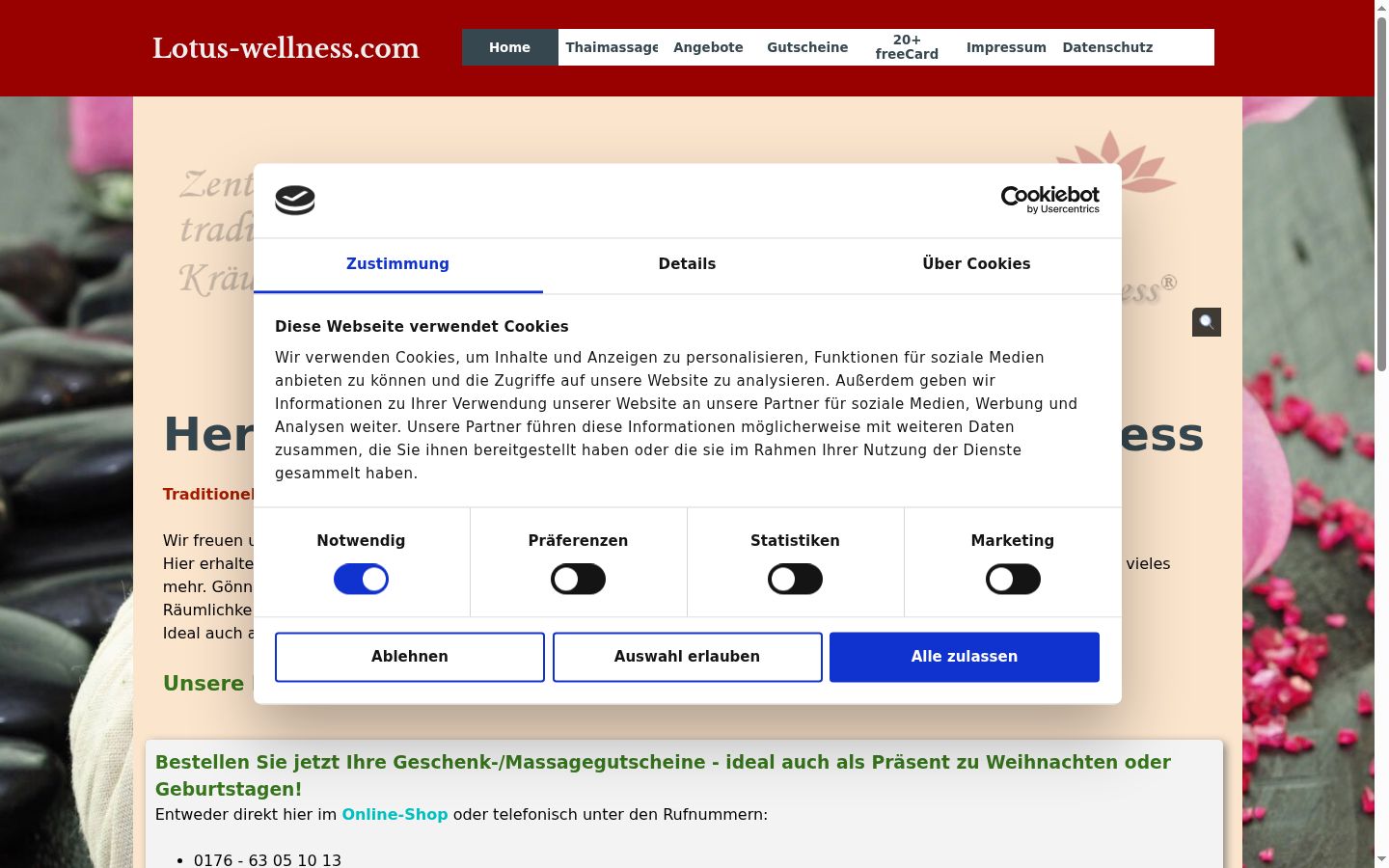Open the Über Cookies tab

point(976,264)
